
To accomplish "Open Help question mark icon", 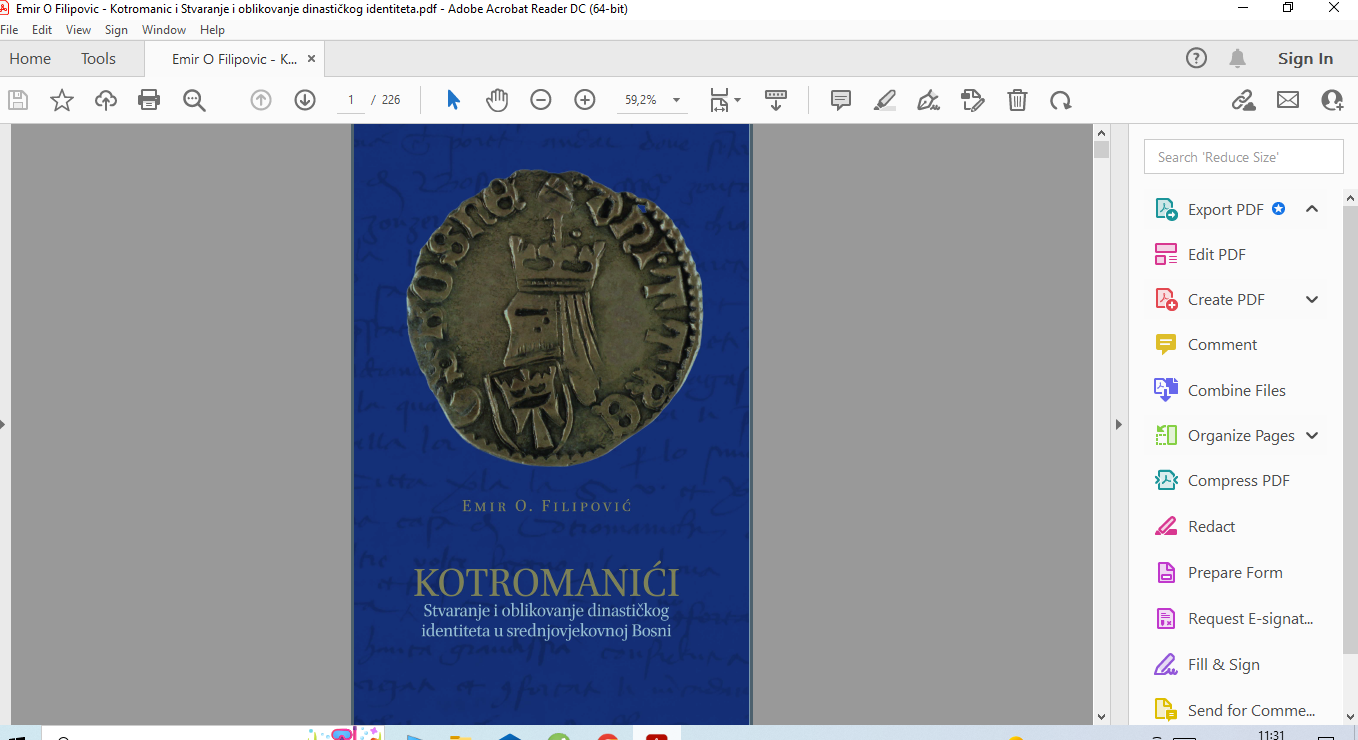I will coord(1196,58).
